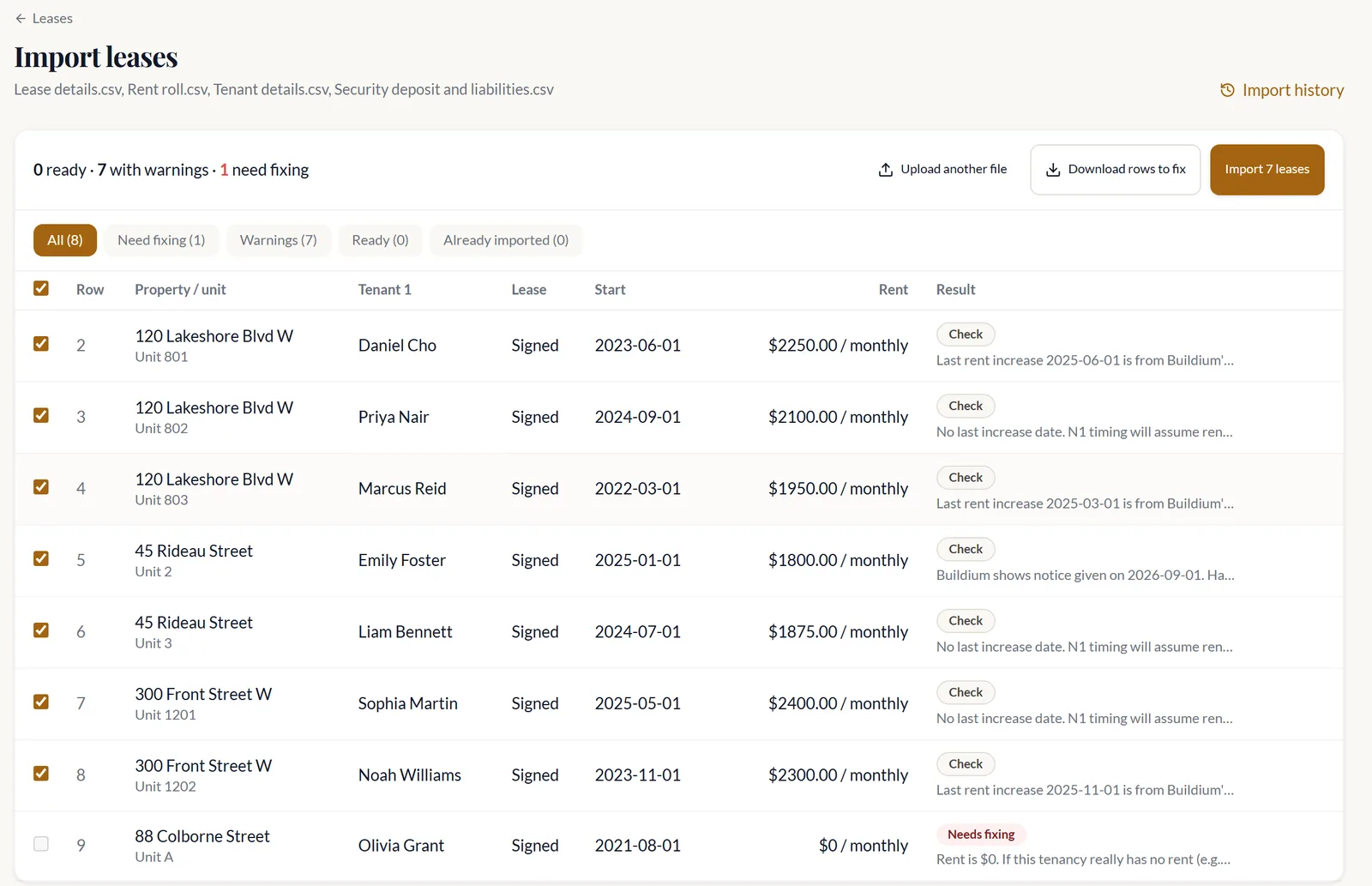Image resolution: width=1372 pixels, height=886 pixels.
Task: Click the Check badge for Sophia Martin
Action: click(x=966, y=692)
